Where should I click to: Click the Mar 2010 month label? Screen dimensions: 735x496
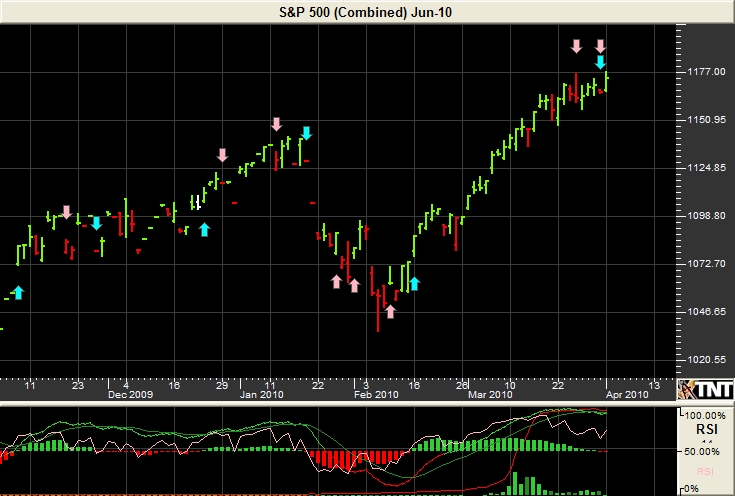pos(490,394)
